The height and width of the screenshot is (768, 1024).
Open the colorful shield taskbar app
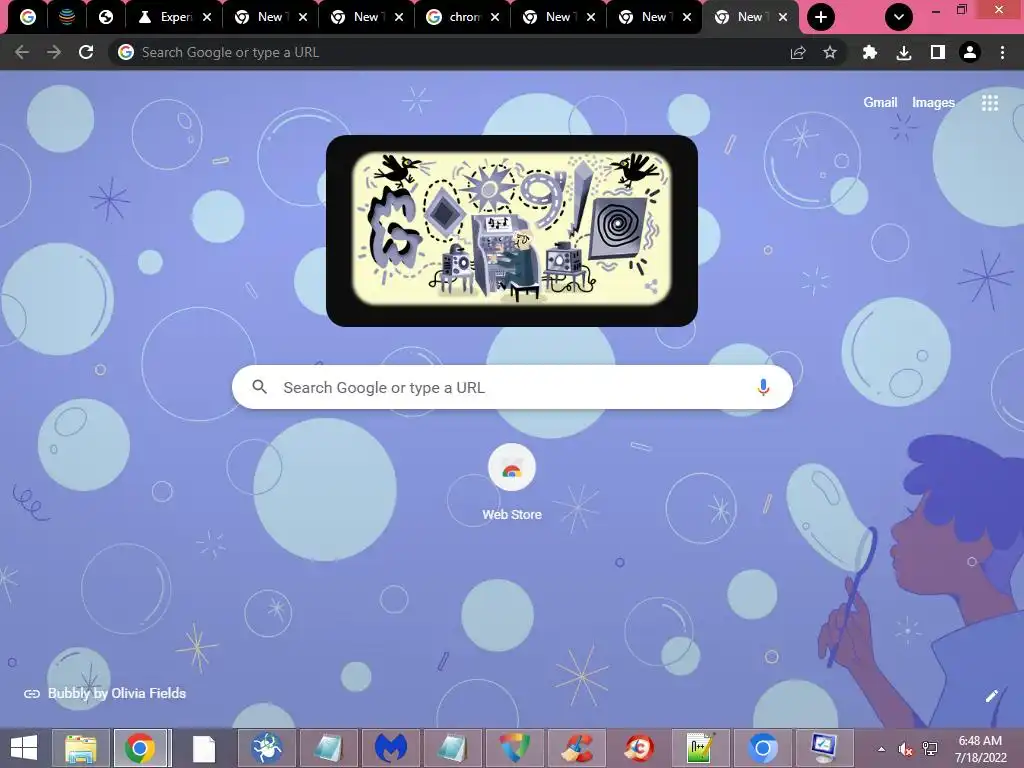[x=515, y=748]
